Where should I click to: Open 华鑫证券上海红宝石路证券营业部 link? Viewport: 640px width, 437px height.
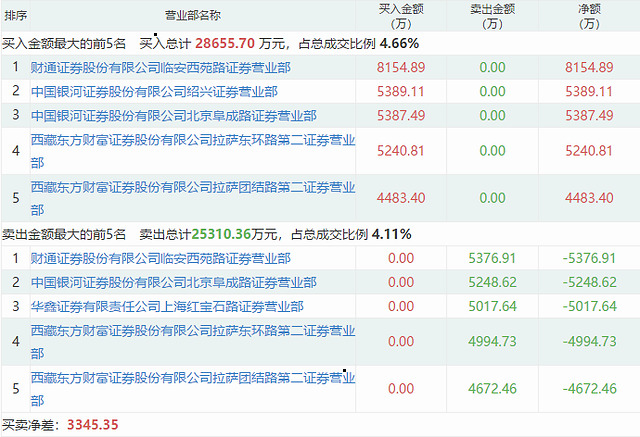point(167,306)
